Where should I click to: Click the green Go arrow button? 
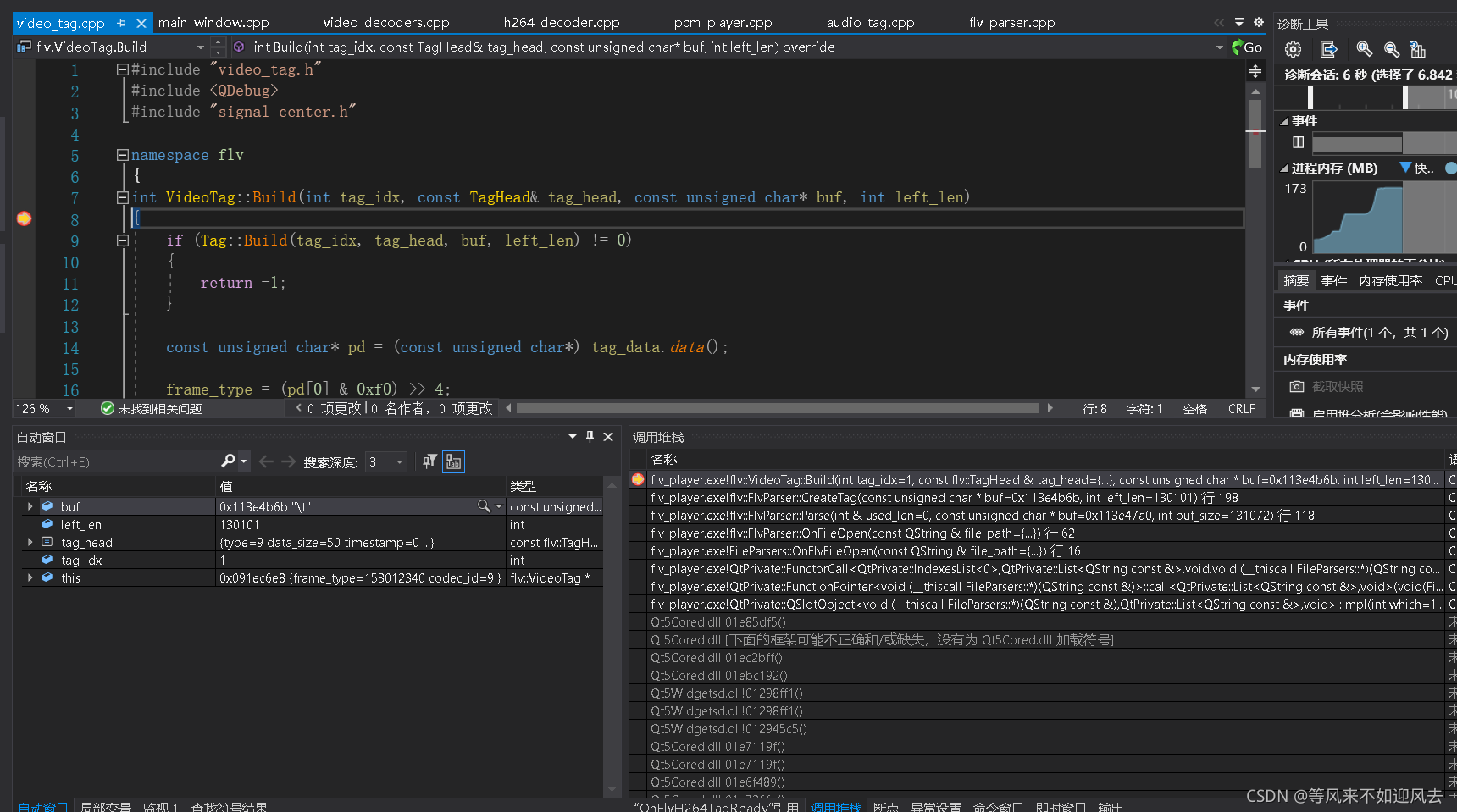[1247, 47]
